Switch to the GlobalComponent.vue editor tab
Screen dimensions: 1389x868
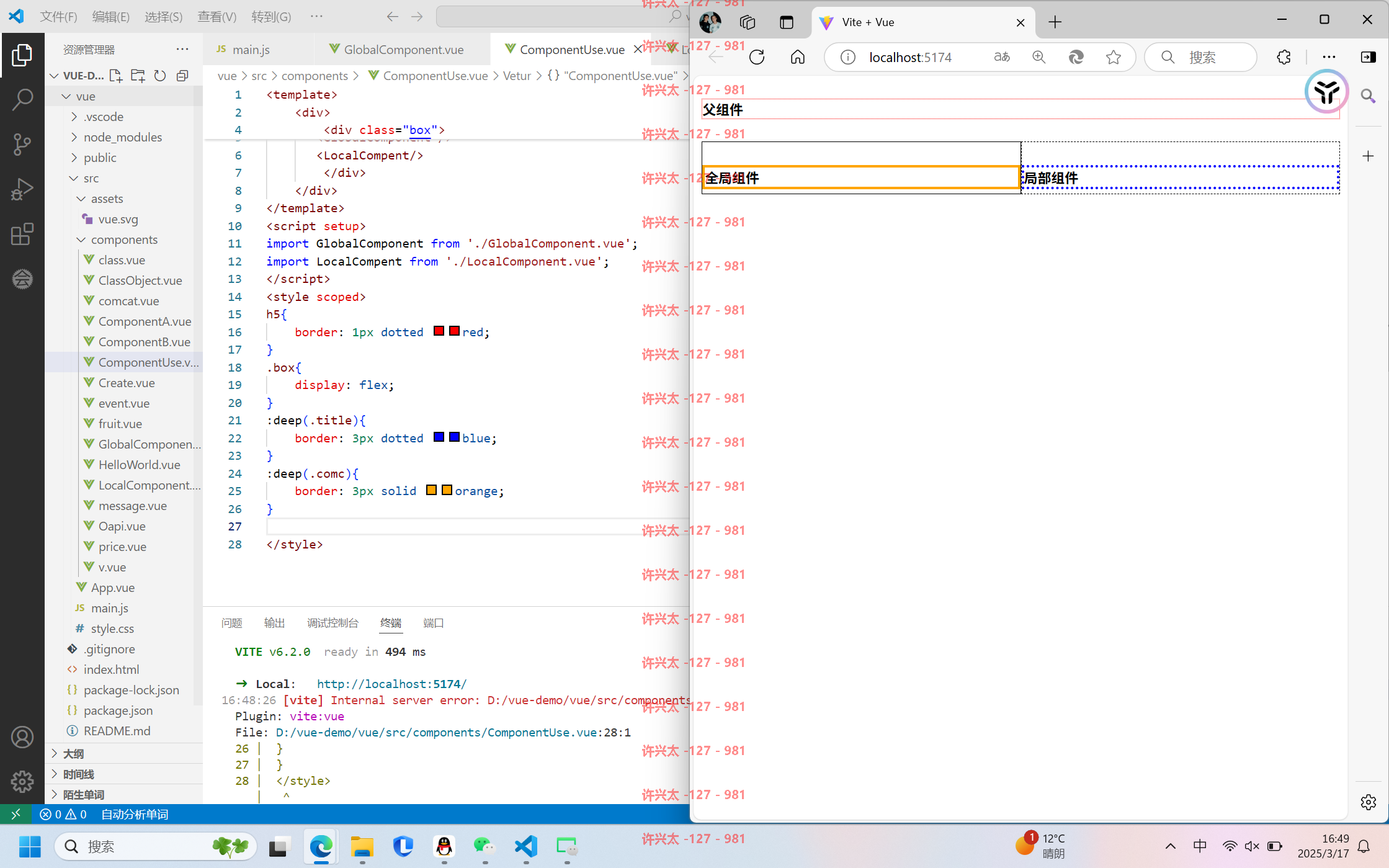403,50
